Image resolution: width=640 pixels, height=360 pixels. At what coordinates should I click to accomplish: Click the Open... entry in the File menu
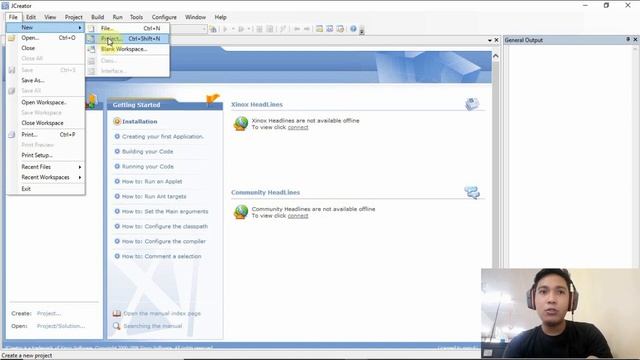click(x=46, y=38)
